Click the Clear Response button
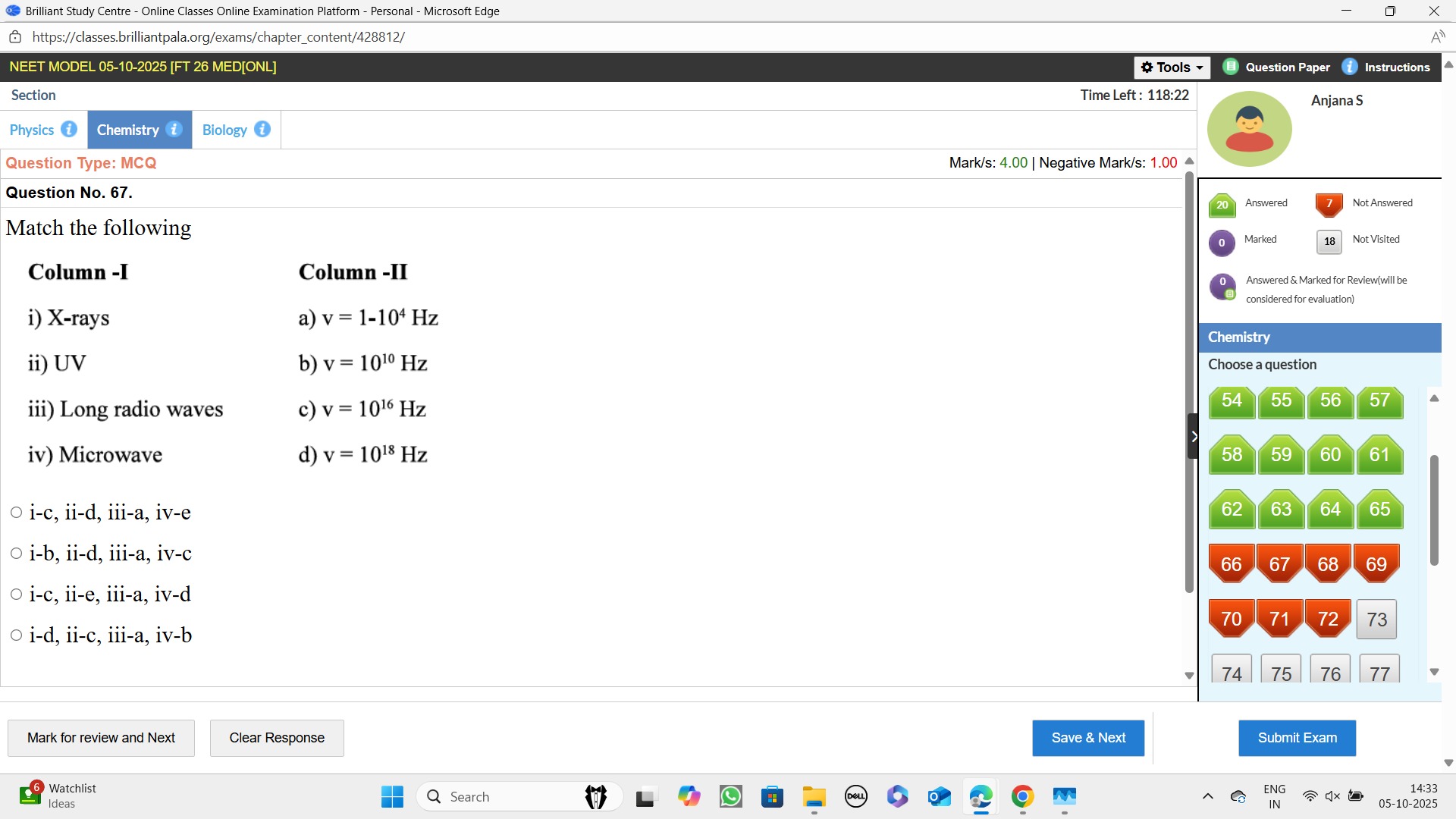This screenshot has width=1456, height=819. click(277, 738)
